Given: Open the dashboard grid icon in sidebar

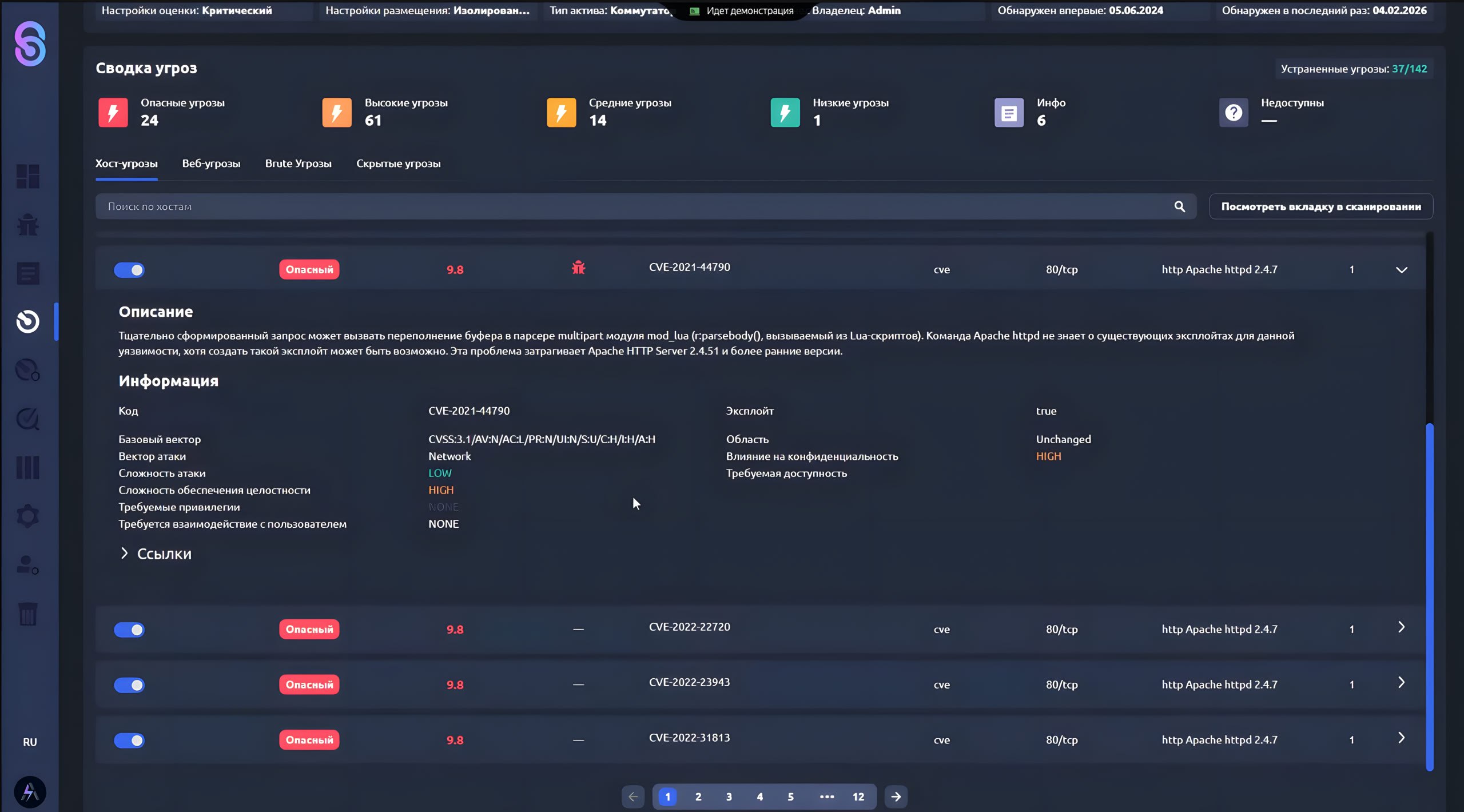Looking at the screenshot, I should click(27, 176).
